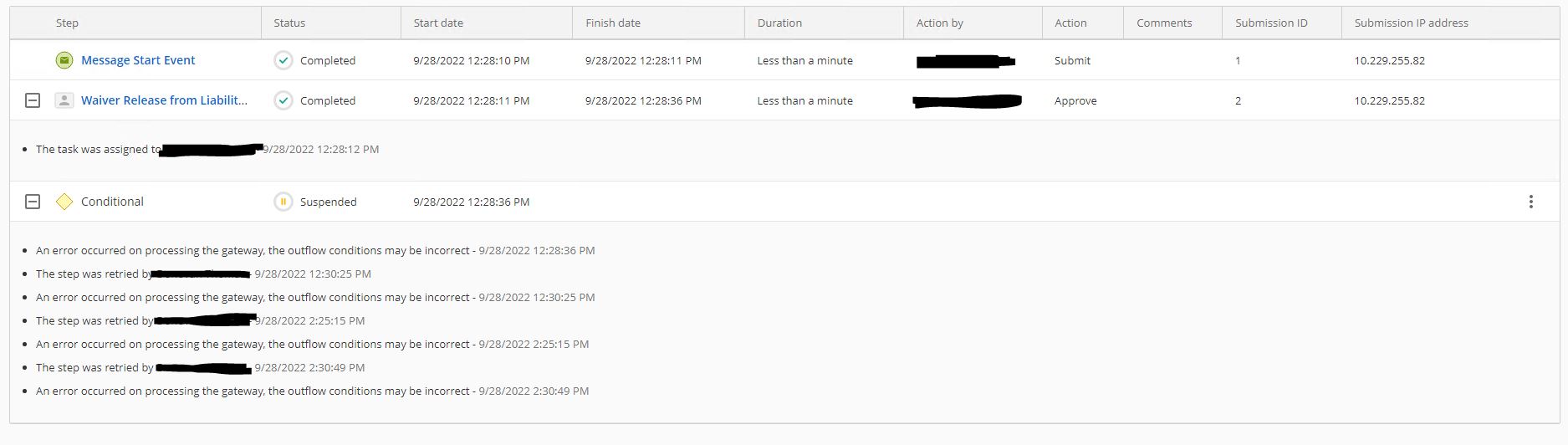The image size is (1568, 445).
Task: Click the Submission ID column header
Action: [1271, 23]
